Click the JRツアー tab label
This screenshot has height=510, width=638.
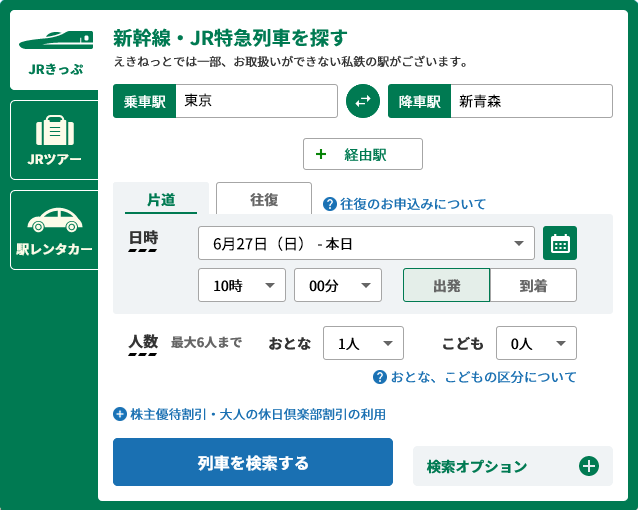55,159
